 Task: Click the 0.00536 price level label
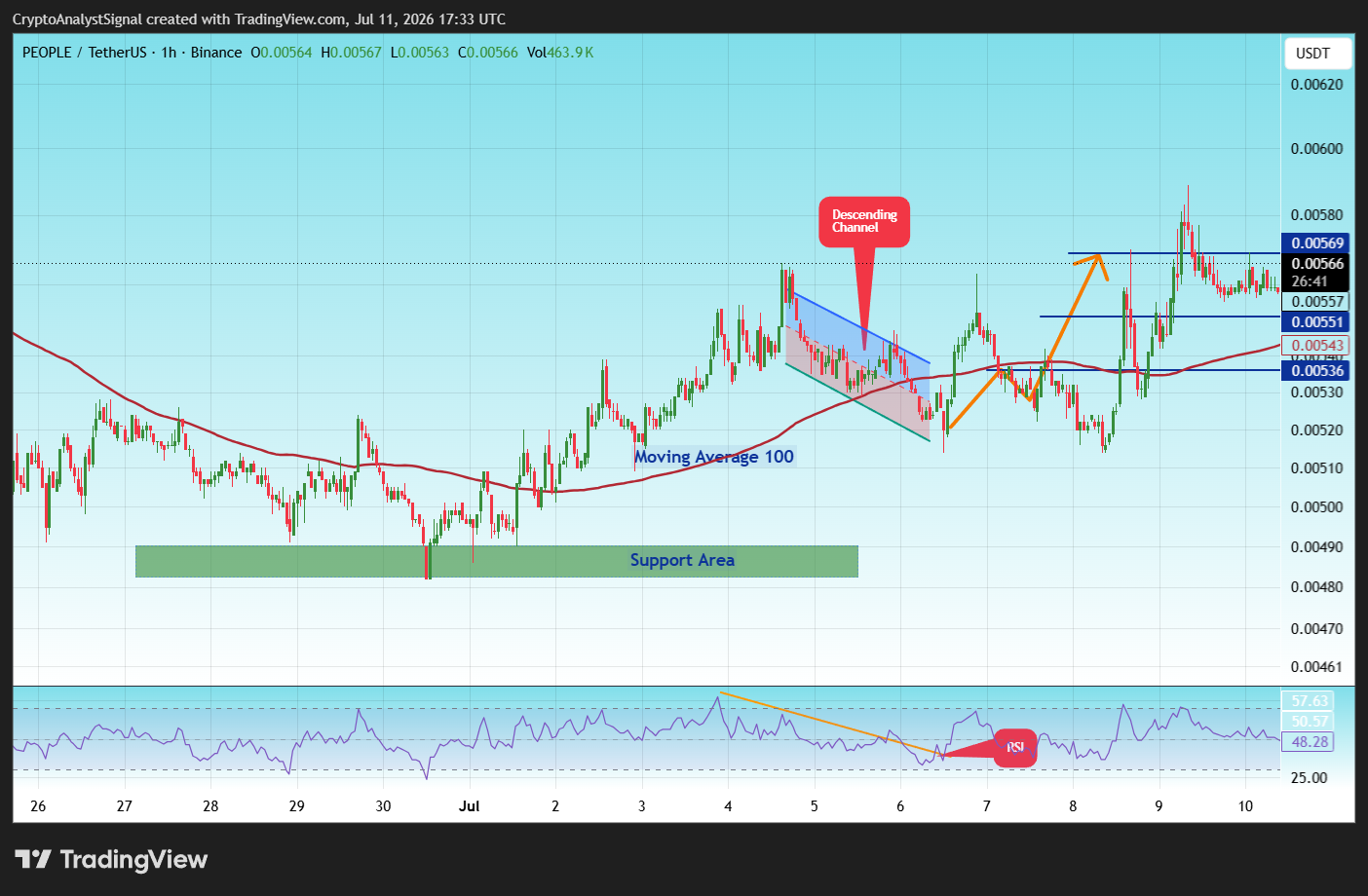click(1317, 371)
